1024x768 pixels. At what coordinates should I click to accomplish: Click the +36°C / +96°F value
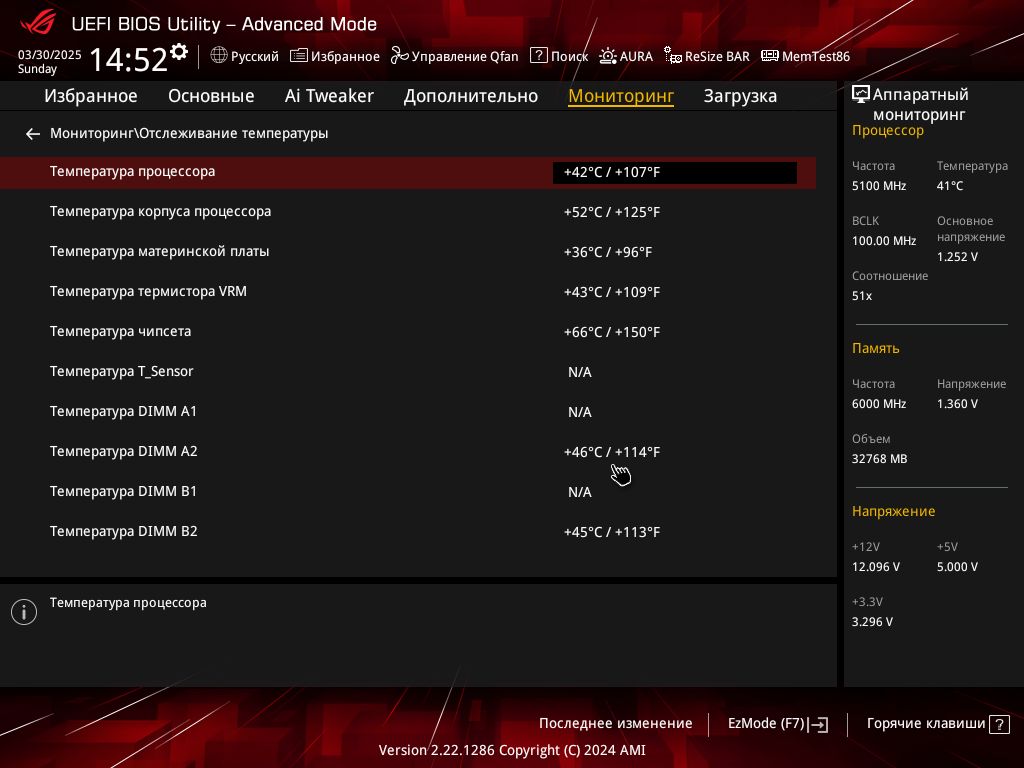(608, 252)
